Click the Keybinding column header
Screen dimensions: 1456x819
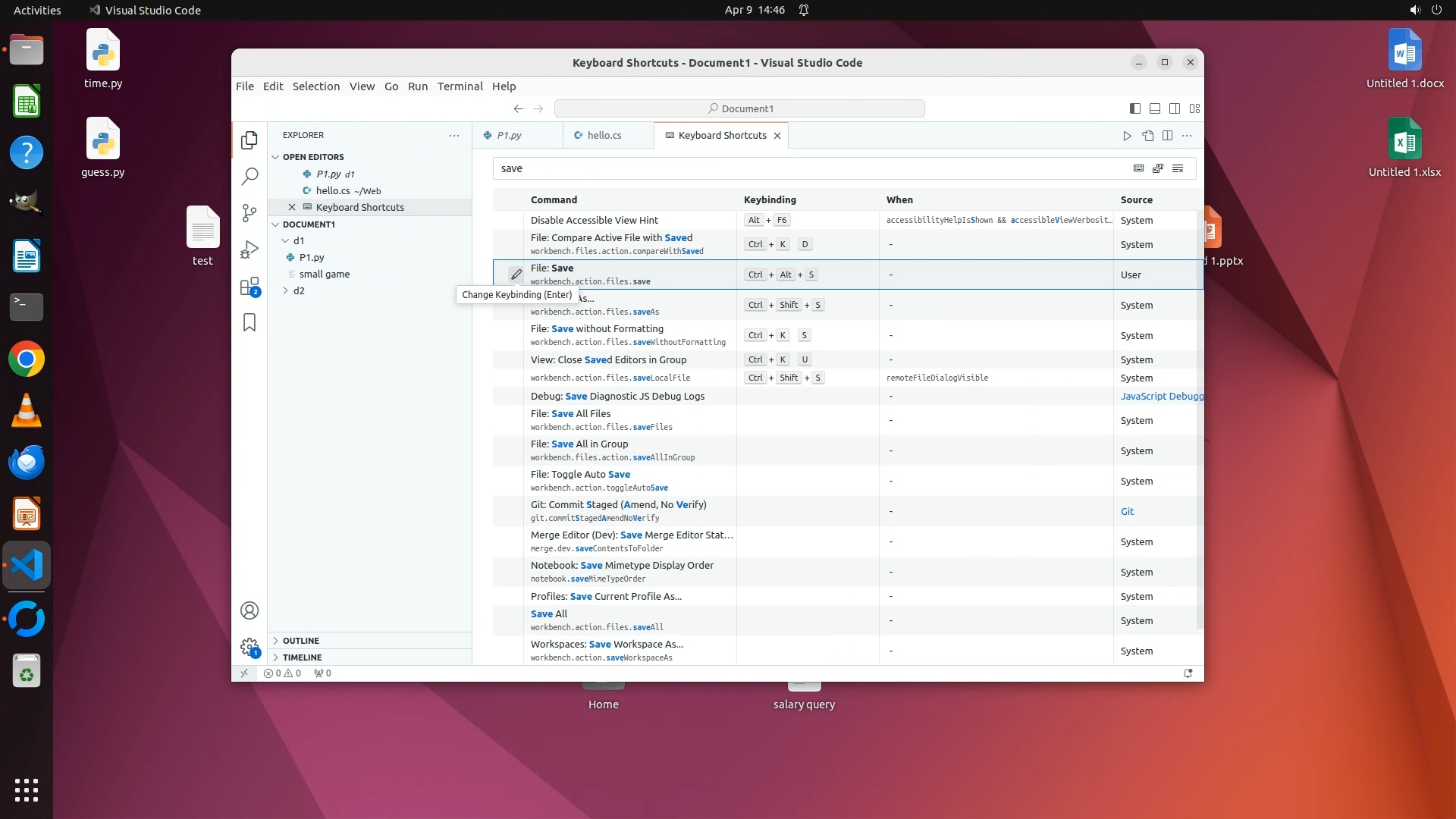tap(770, 199)
